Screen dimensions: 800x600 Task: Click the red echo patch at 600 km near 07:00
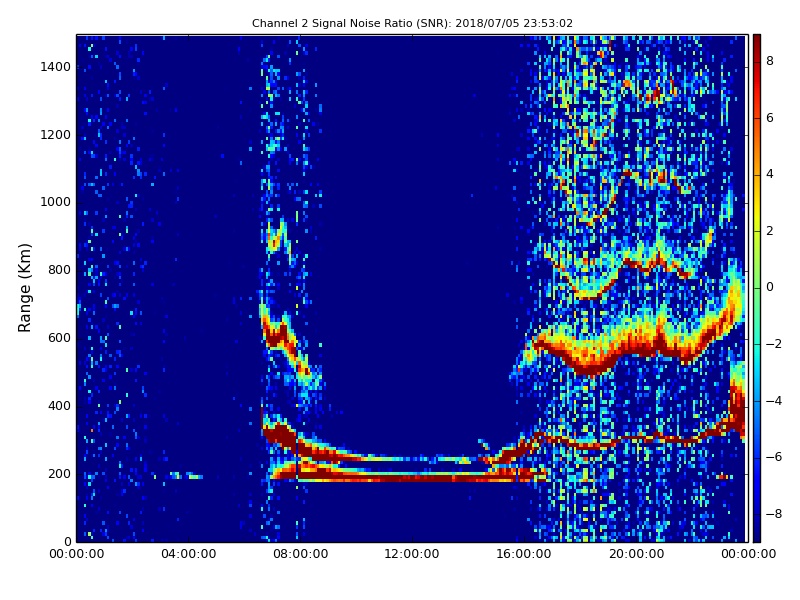278,337
